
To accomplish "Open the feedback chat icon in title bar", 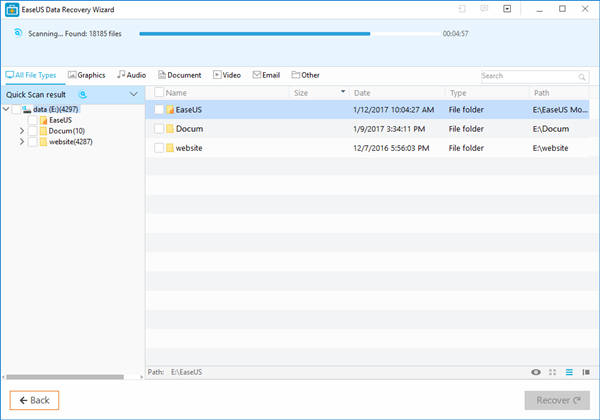I will coord(484,9).
